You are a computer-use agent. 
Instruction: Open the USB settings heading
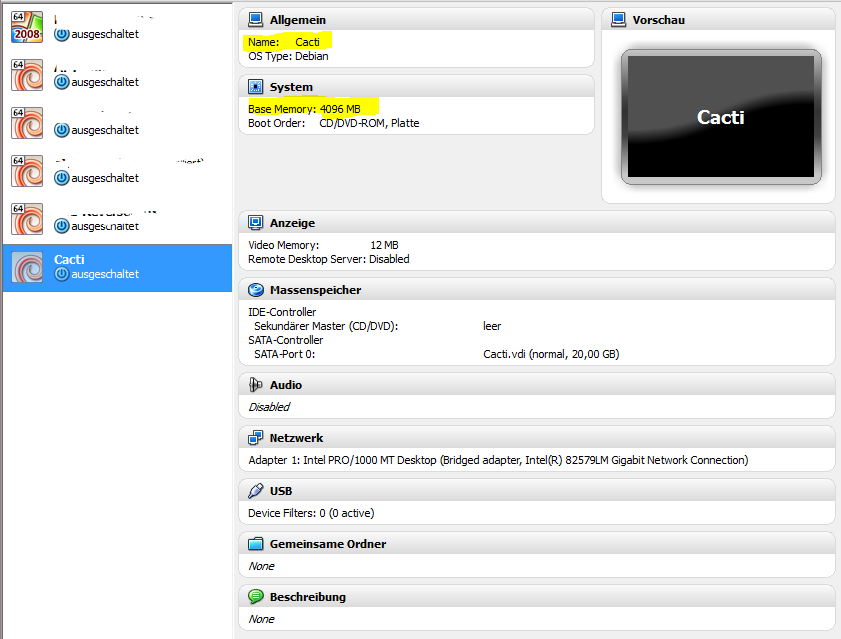281,491
